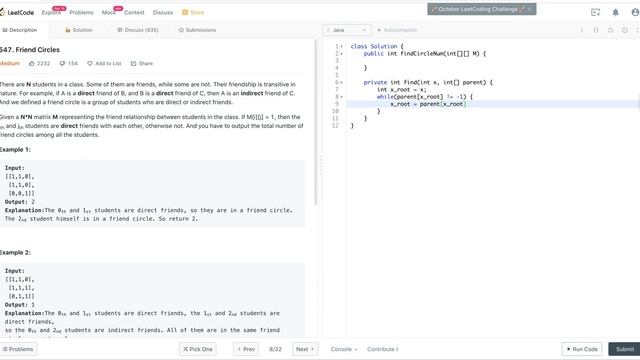
Task: Show editor info icon
Action: (x=582, y=30)
